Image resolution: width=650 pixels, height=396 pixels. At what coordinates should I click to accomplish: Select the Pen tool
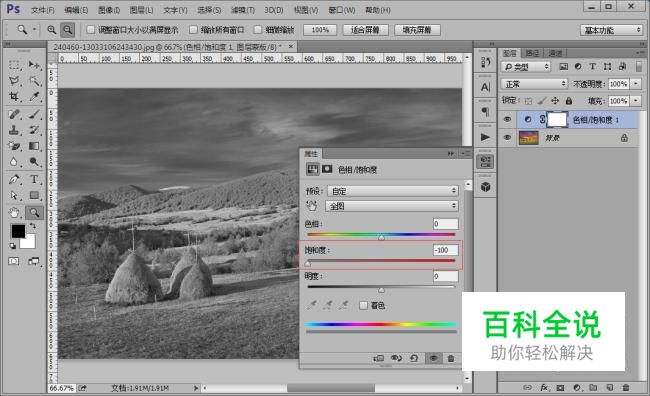click(x=14, y=179)
